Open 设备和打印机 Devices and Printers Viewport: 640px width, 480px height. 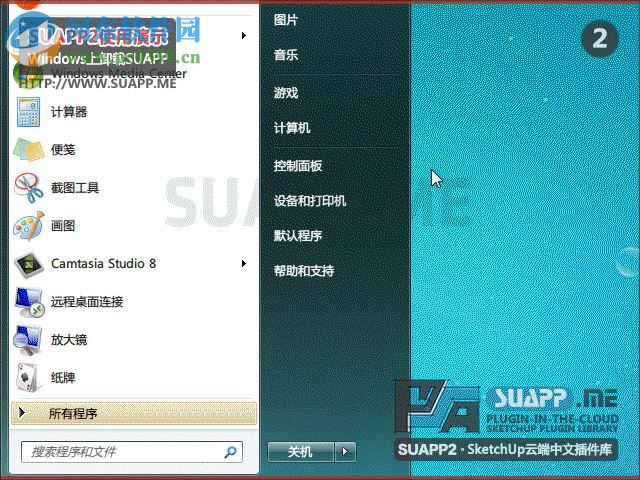(x=310, y=200)
